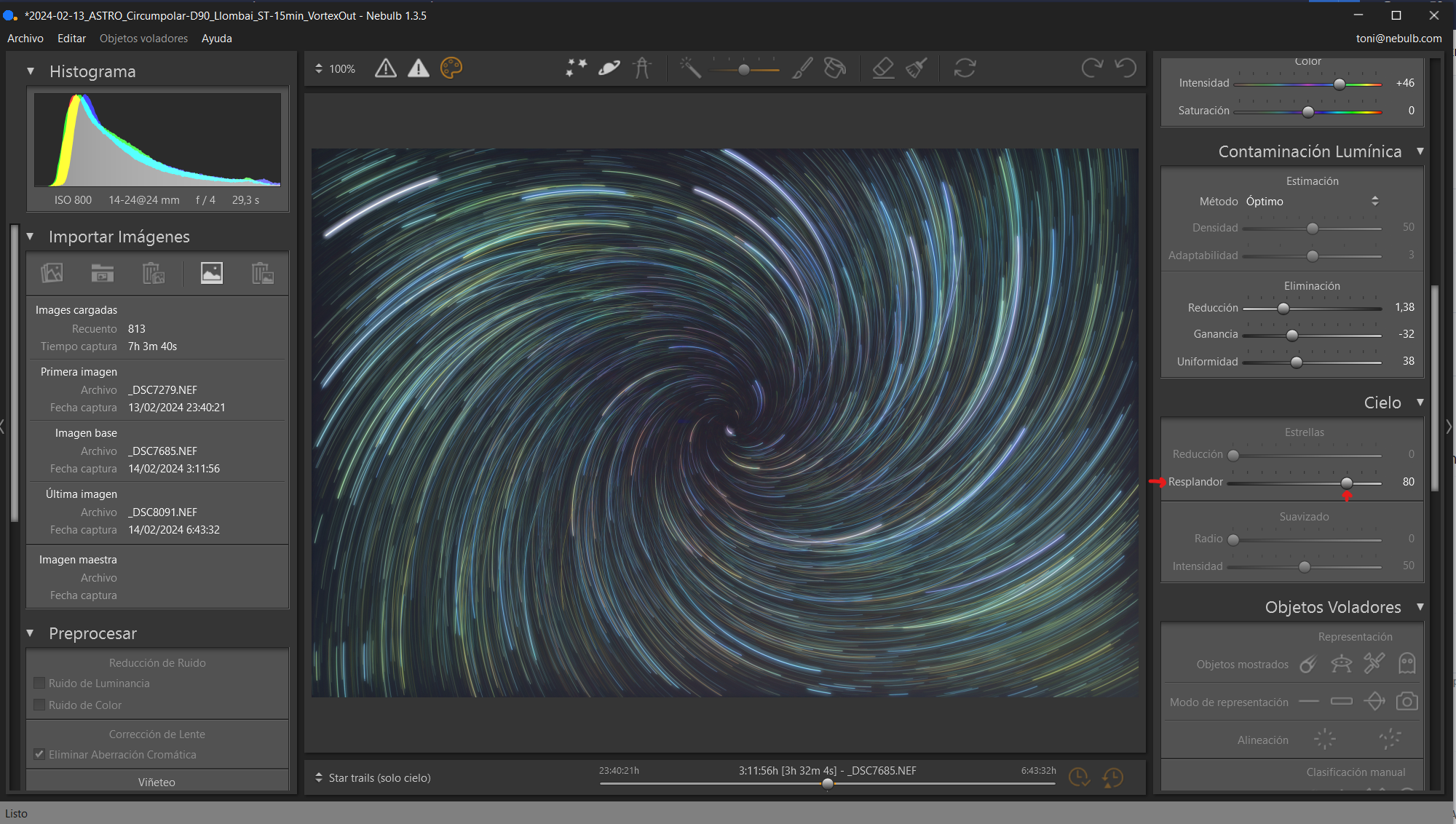Image resolution: width=1456 pixels, height=824 pixels.
Task: Choose rectangle representation mode
Action: 1341,702
